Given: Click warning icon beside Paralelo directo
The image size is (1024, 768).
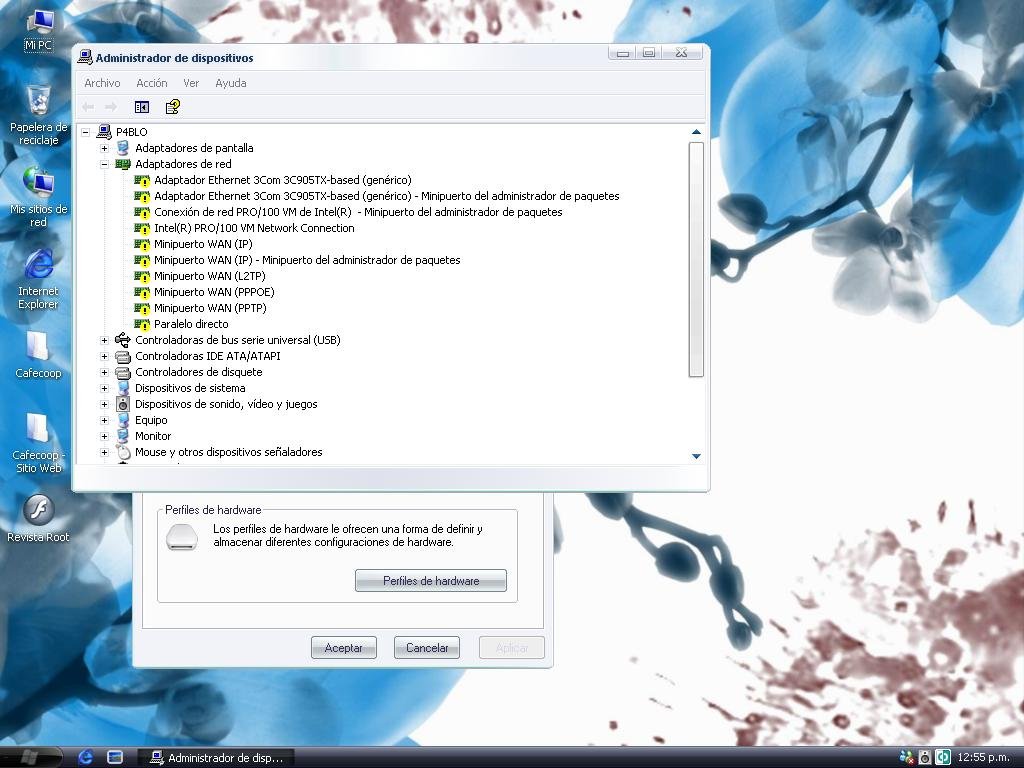Looking at the screenshot, I should pos(142,325).
